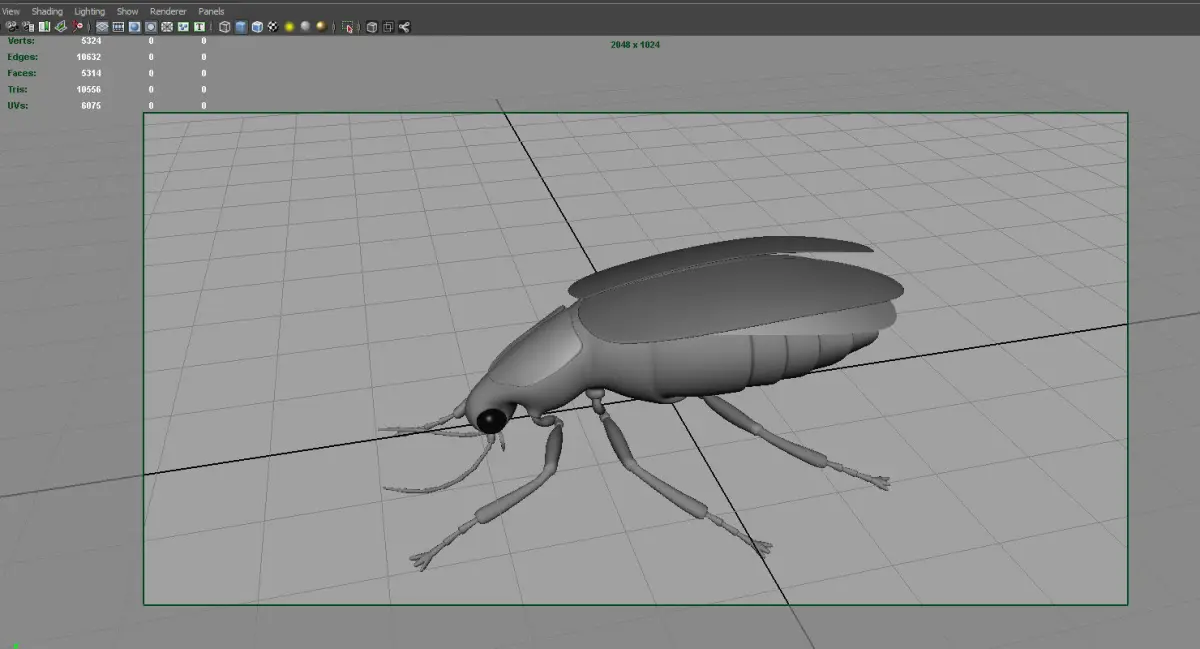The width and height of the screenshot is (1200, 649).
Task: Click the yellow Use All Lights icon
Action: 289,27
